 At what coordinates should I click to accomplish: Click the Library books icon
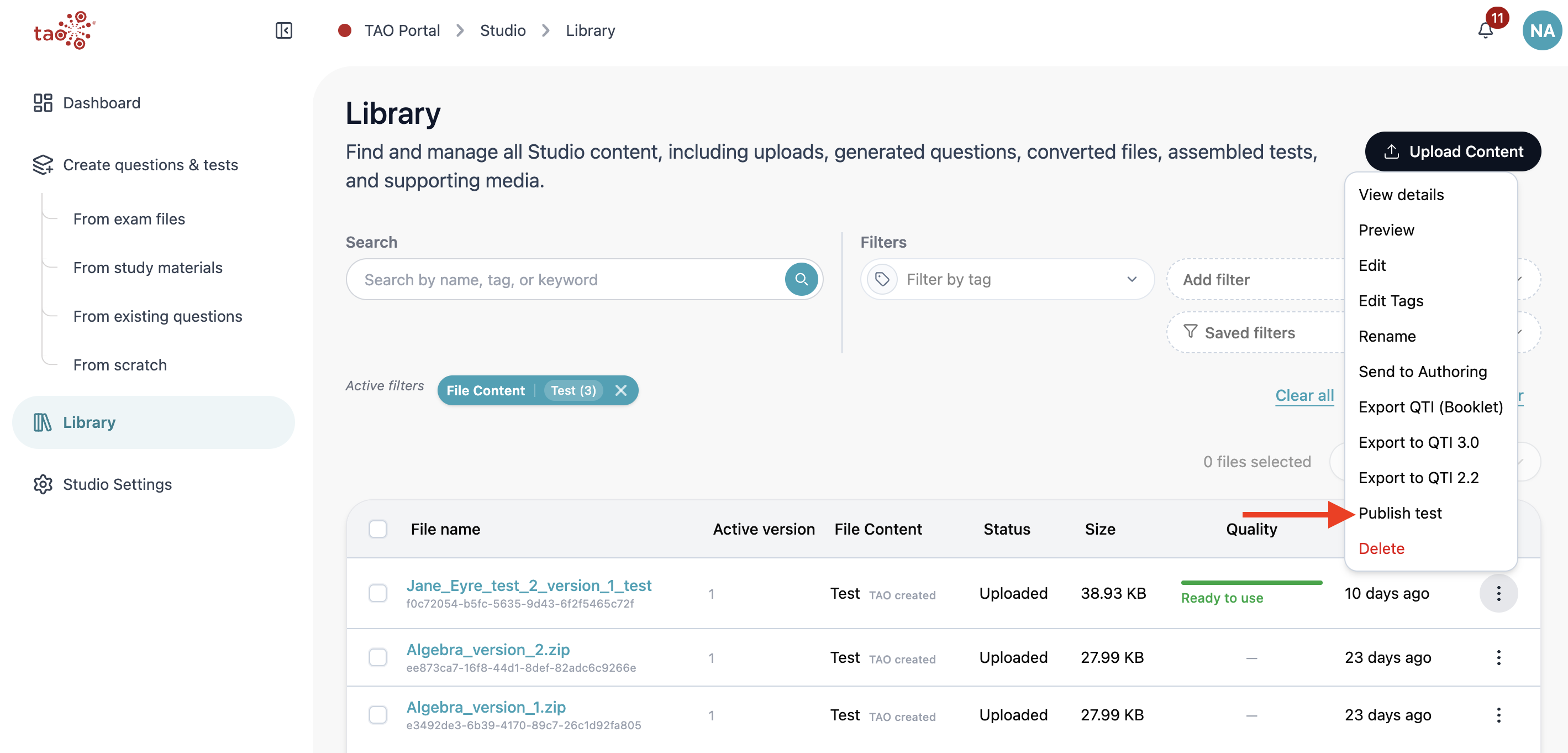coord(42,422)
